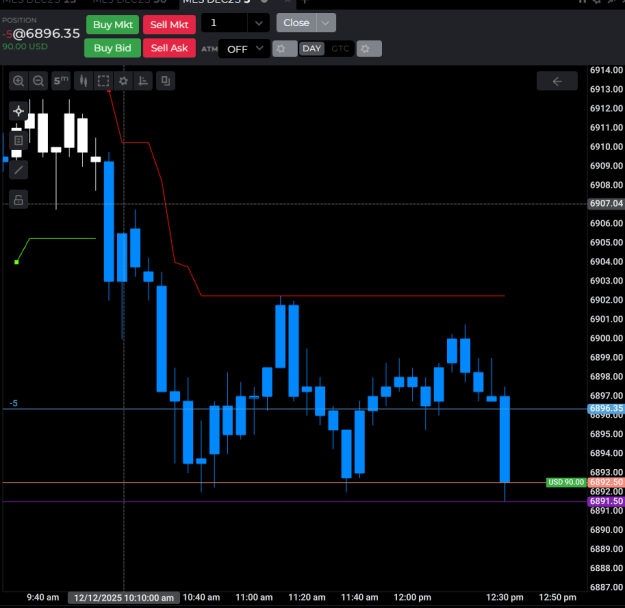Click the 6914.00 price axis label

[606, 70]
